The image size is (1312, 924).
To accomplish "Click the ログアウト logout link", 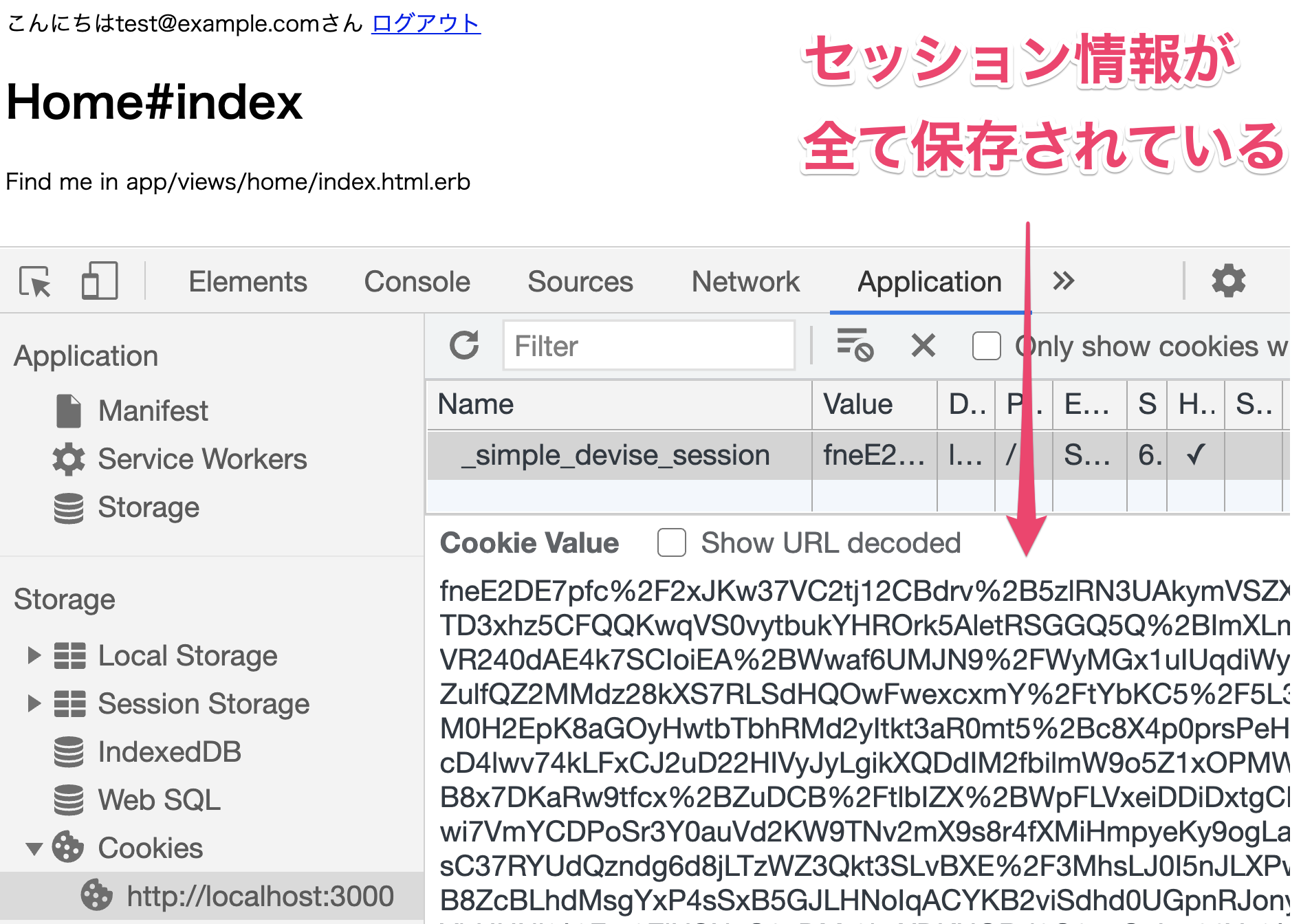I will click(x=426, y=23).
